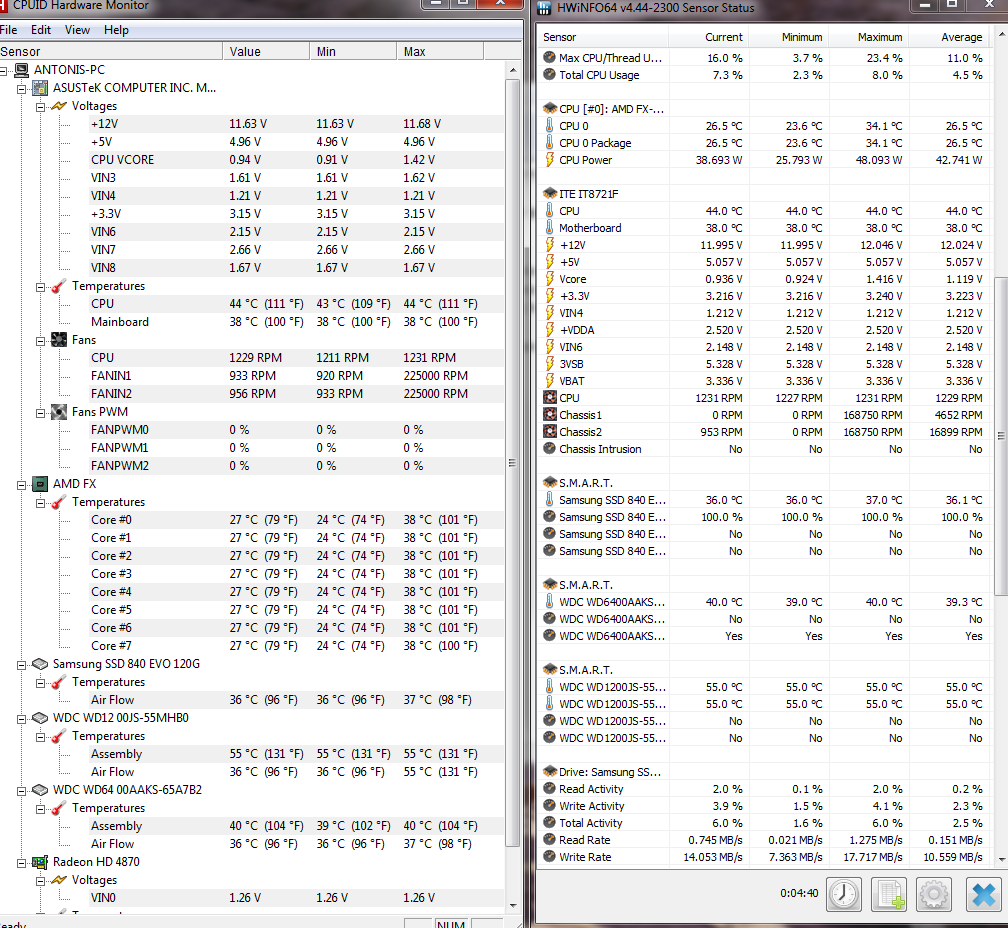The image size is (1008, 928).
Task: Click the Chassis Intrusion row icon
Action: pos(550,448)
